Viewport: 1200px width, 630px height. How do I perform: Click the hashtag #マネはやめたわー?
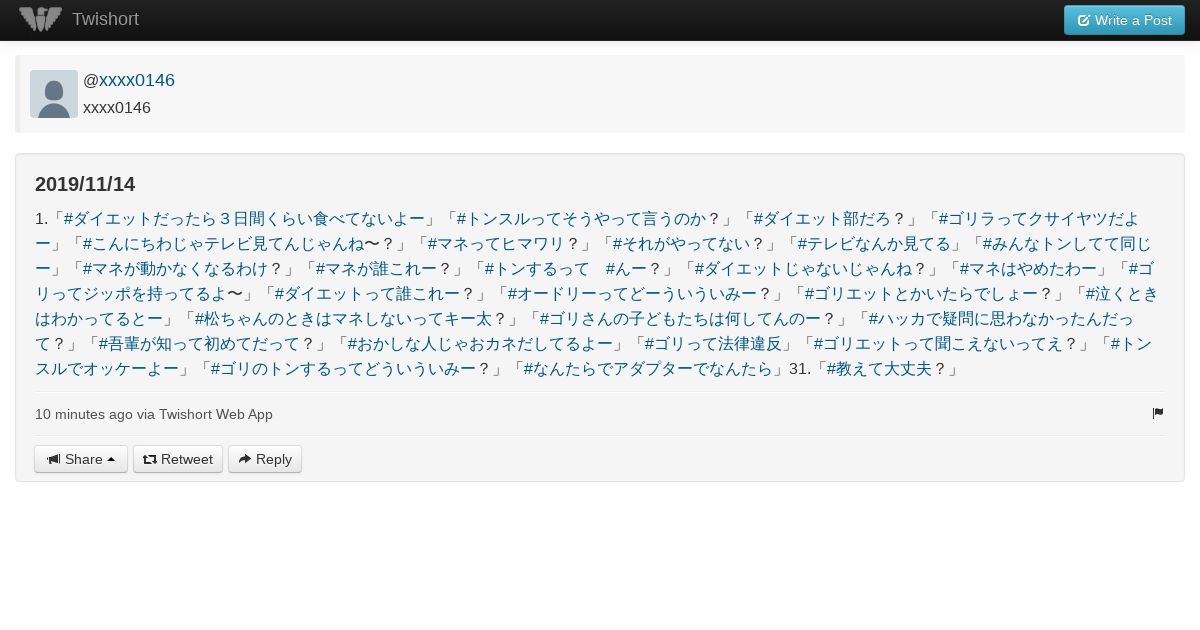[1028, 268]
